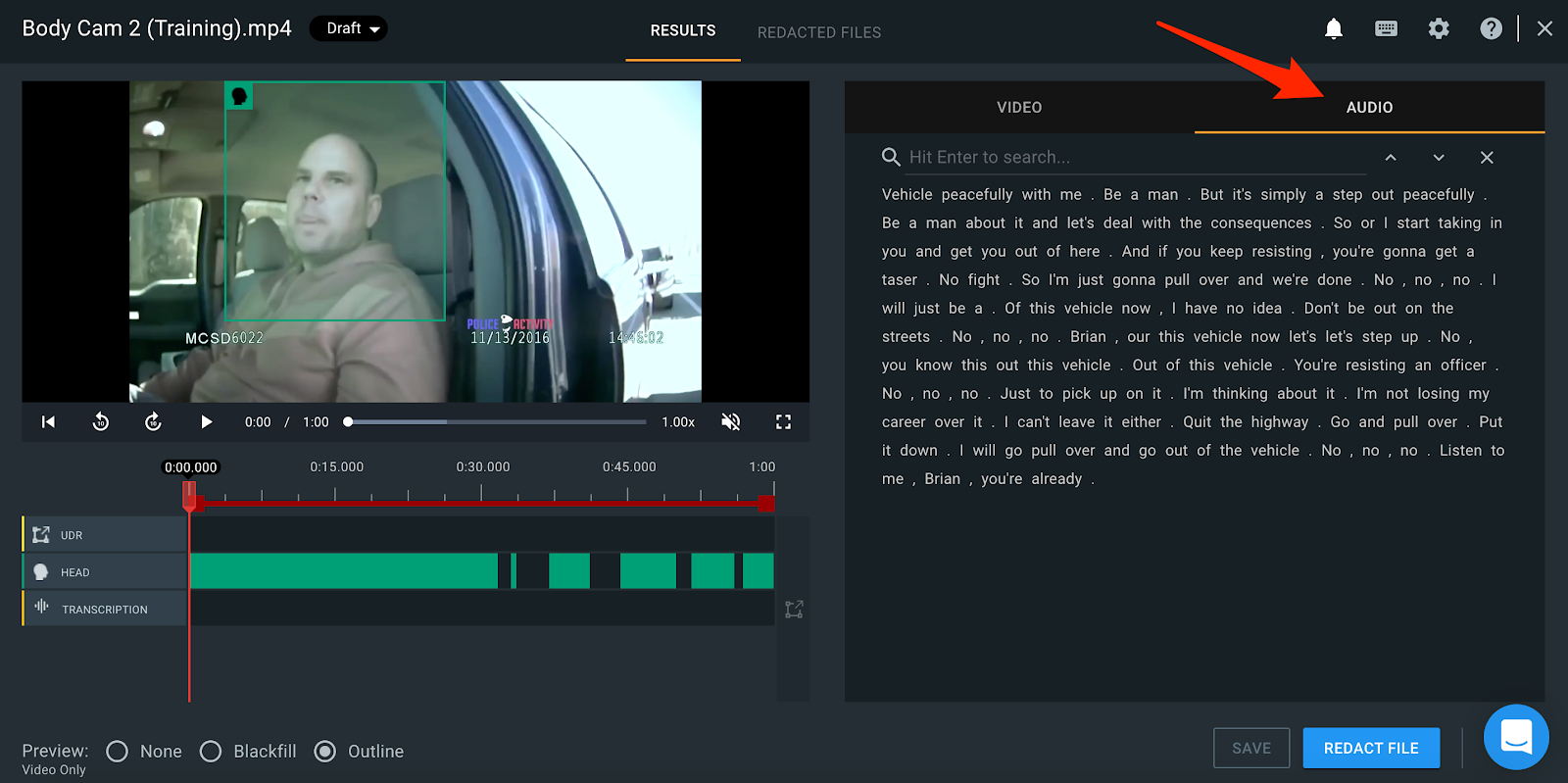Open the help icon
1568x783 pixels.
click(1491, 28)
